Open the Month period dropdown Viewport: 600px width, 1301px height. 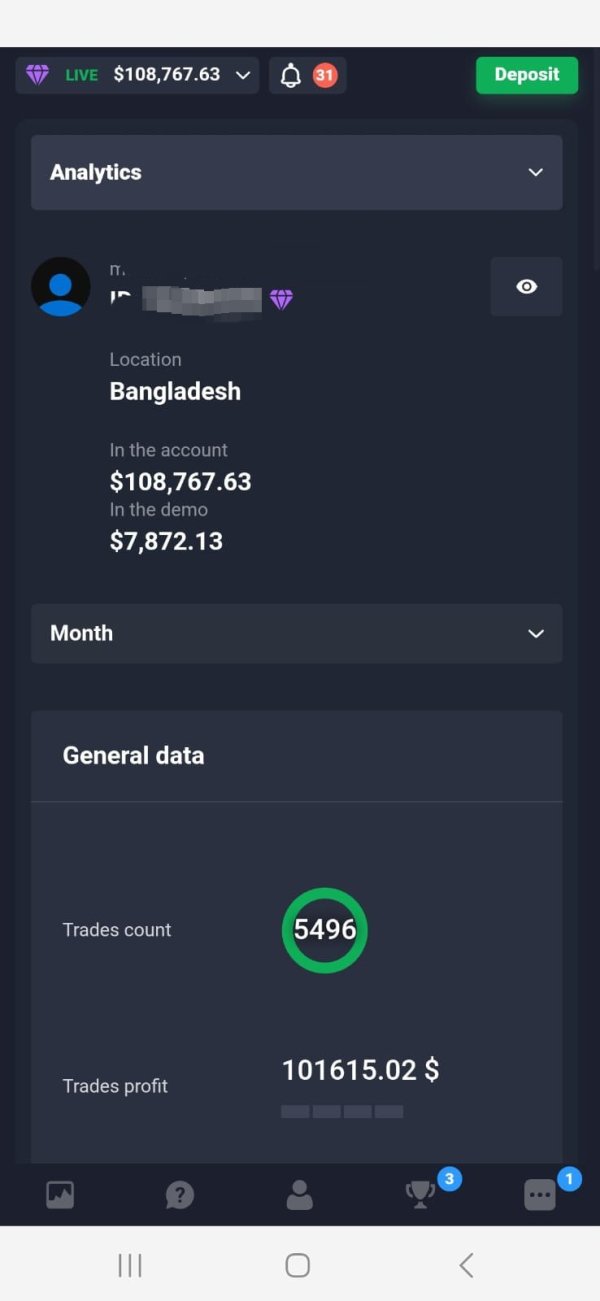[297, 633]
